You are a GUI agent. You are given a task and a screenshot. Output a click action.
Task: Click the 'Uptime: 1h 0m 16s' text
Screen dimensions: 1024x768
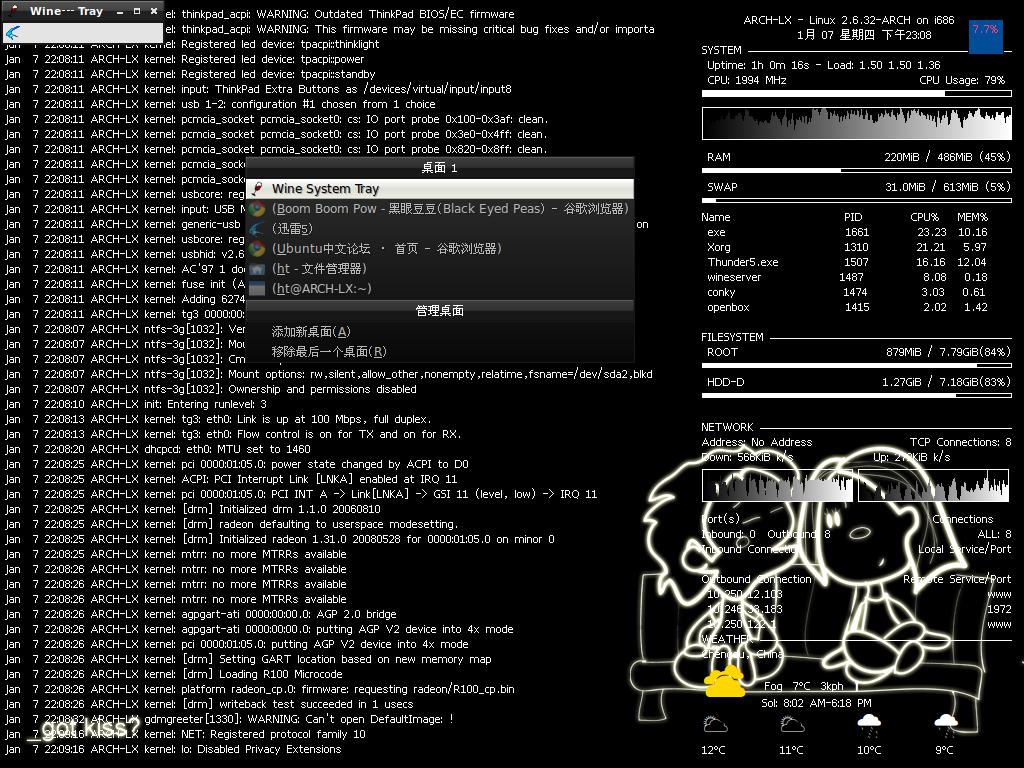pos(758,65)
